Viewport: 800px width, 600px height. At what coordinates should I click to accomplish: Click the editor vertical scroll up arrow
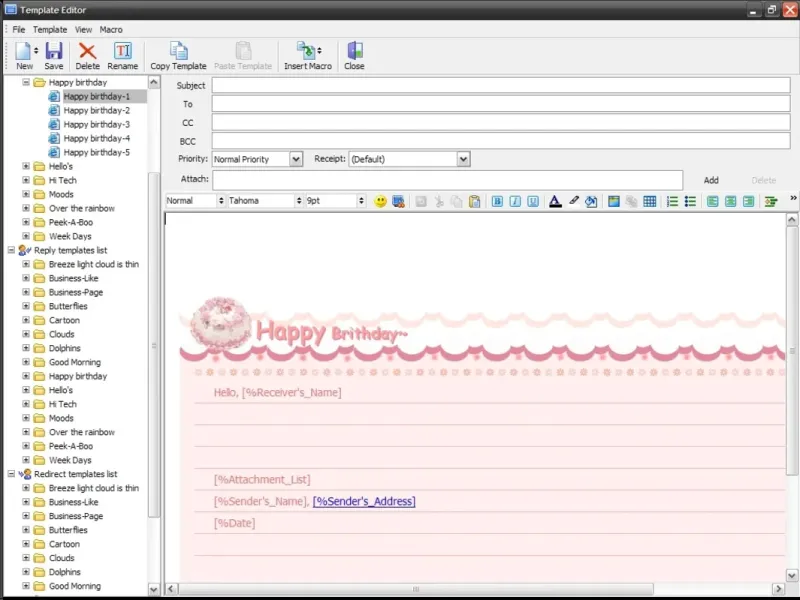(x=792, y=220)
